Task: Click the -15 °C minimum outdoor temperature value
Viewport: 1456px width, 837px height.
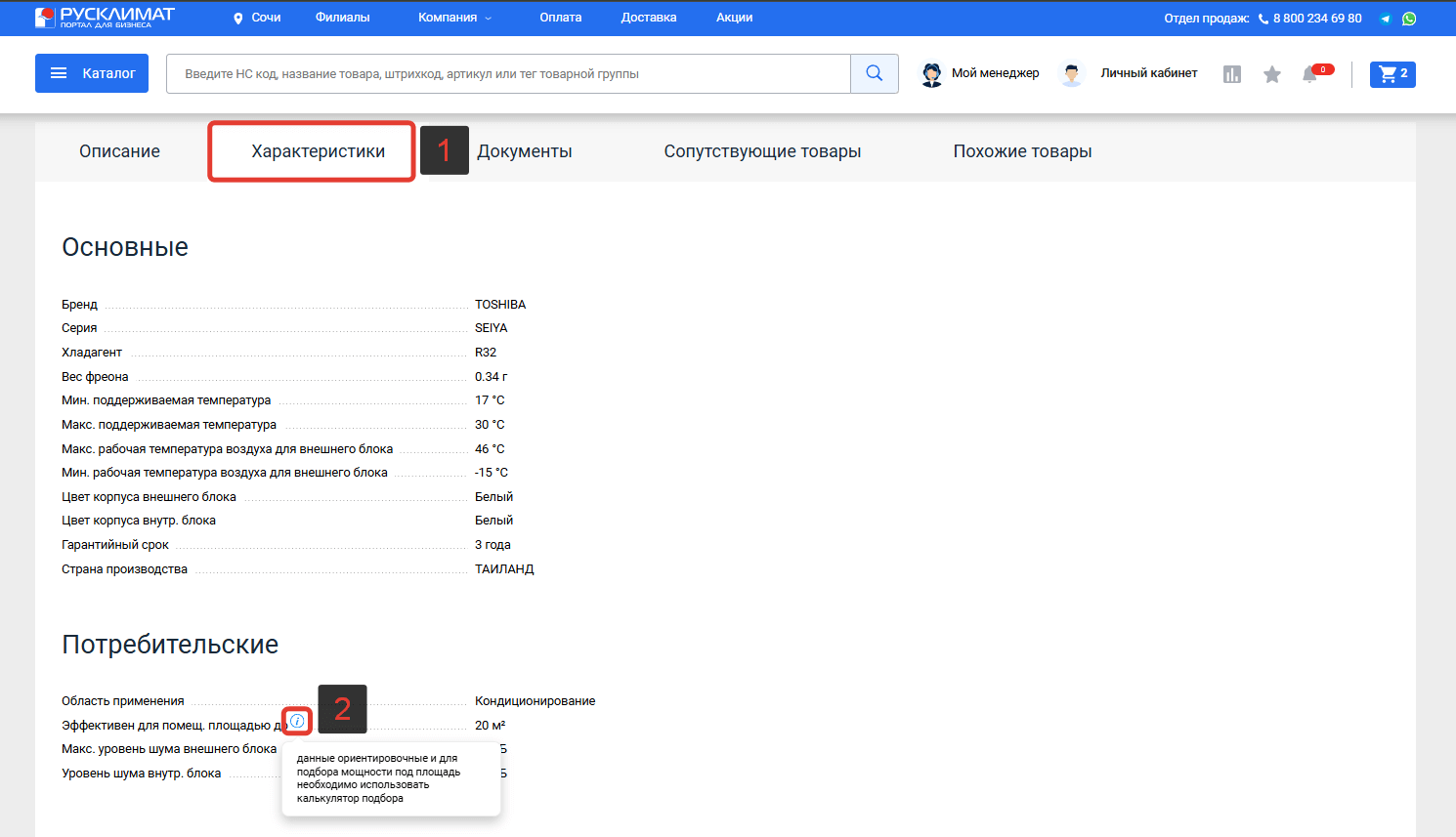Action: [x=492, y=473]
